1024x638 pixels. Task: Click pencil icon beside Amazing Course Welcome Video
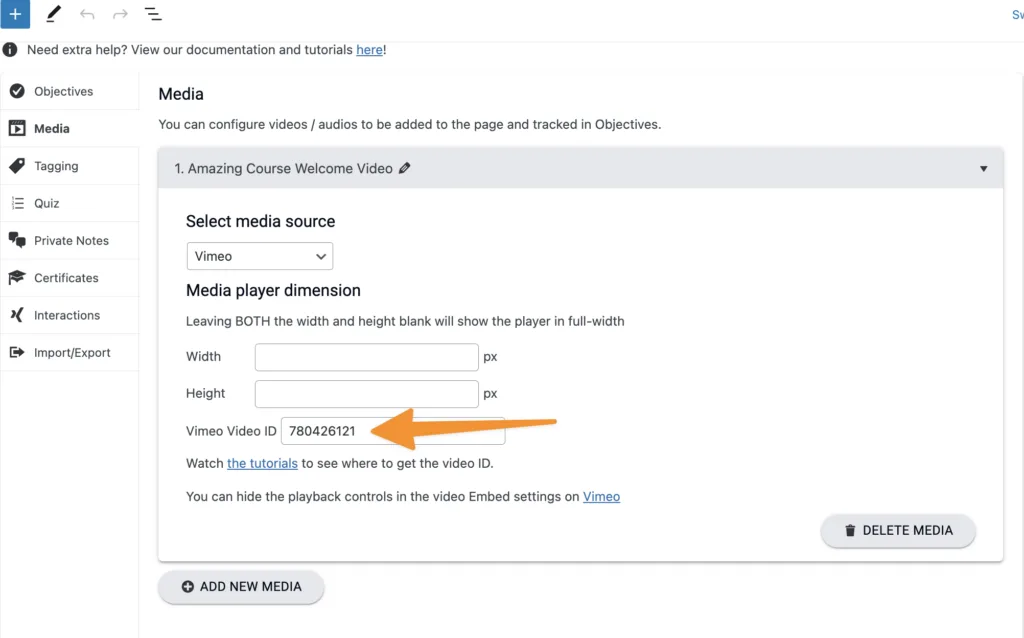[x=404, y=169]
